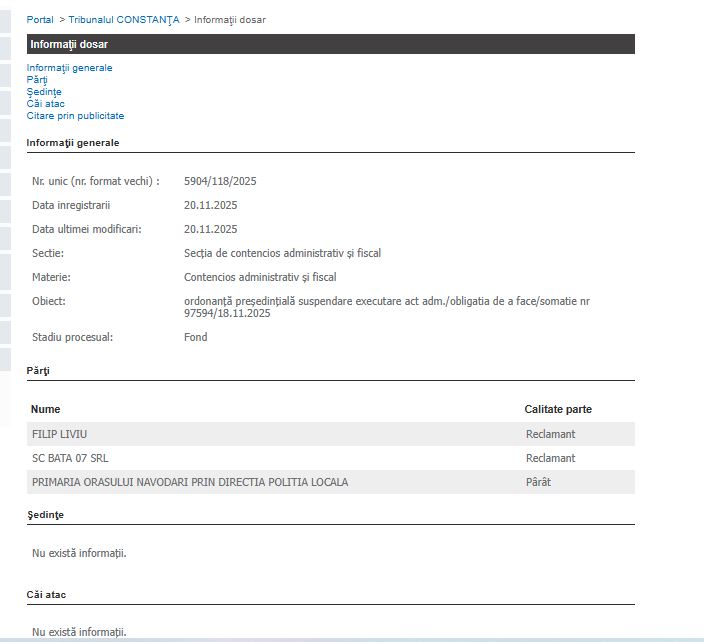
Task: Click the Calitate parte column header
Action: pos(558,409)
